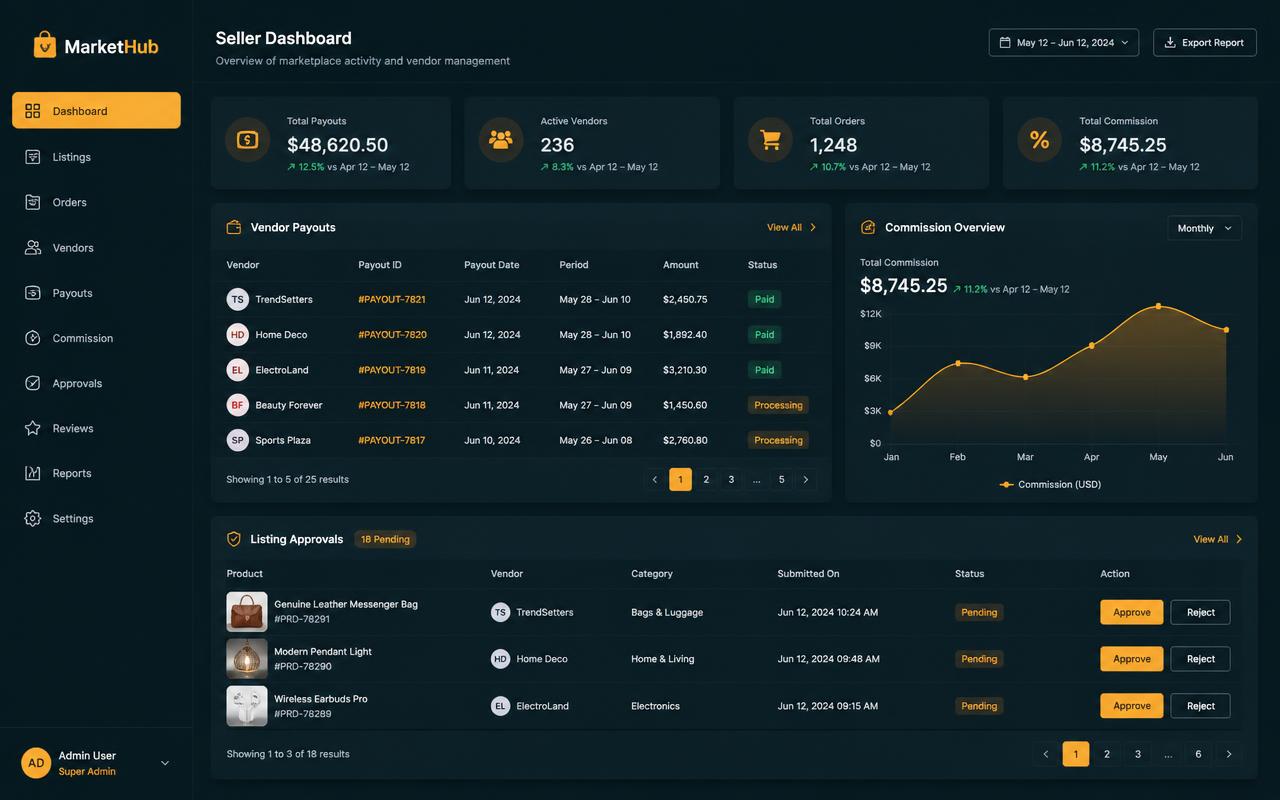
Task: Click the BF avatar for Beauty Forever
Action: click(237, 405)
